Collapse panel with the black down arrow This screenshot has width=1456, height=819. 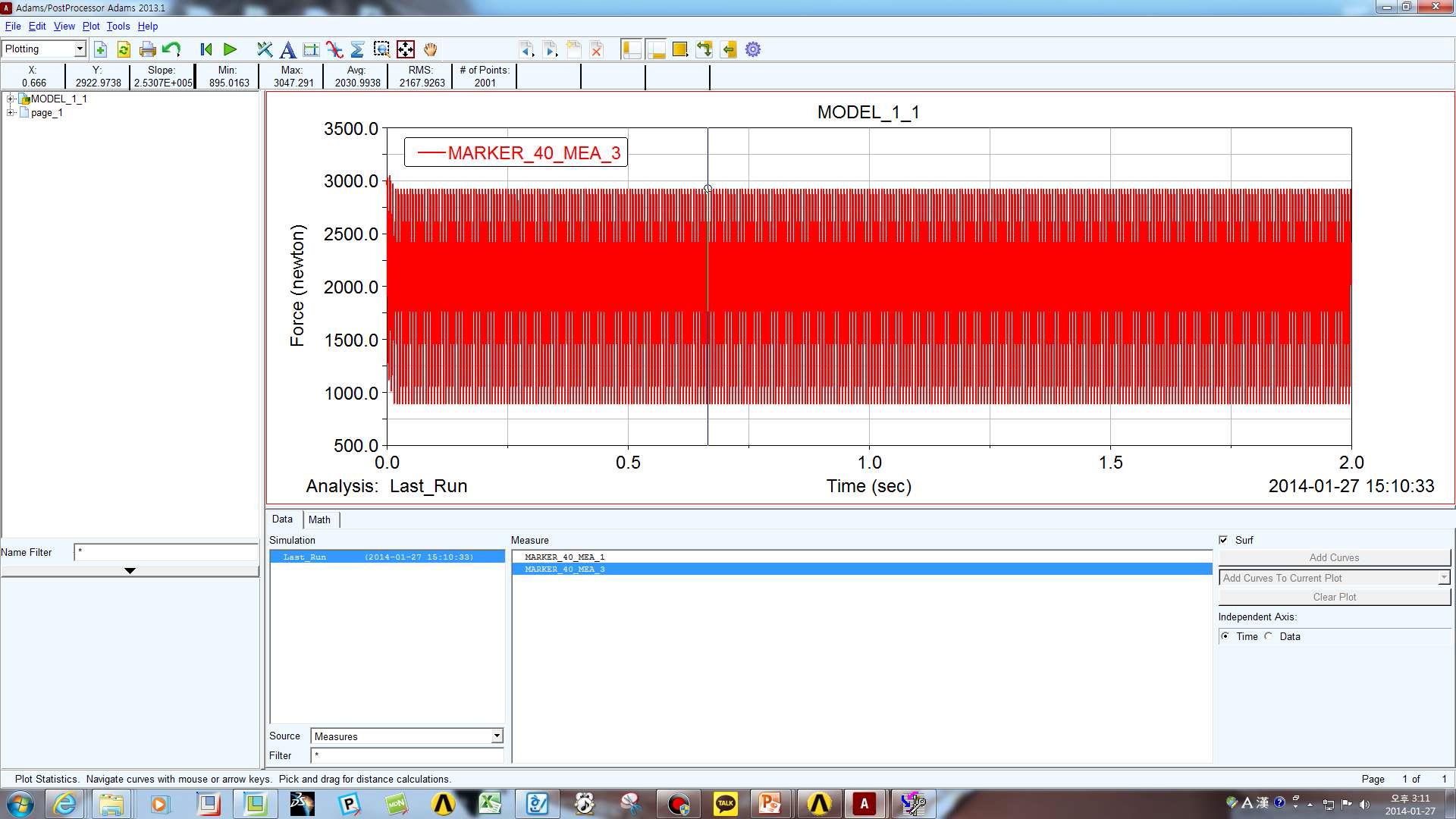[130, 571]
